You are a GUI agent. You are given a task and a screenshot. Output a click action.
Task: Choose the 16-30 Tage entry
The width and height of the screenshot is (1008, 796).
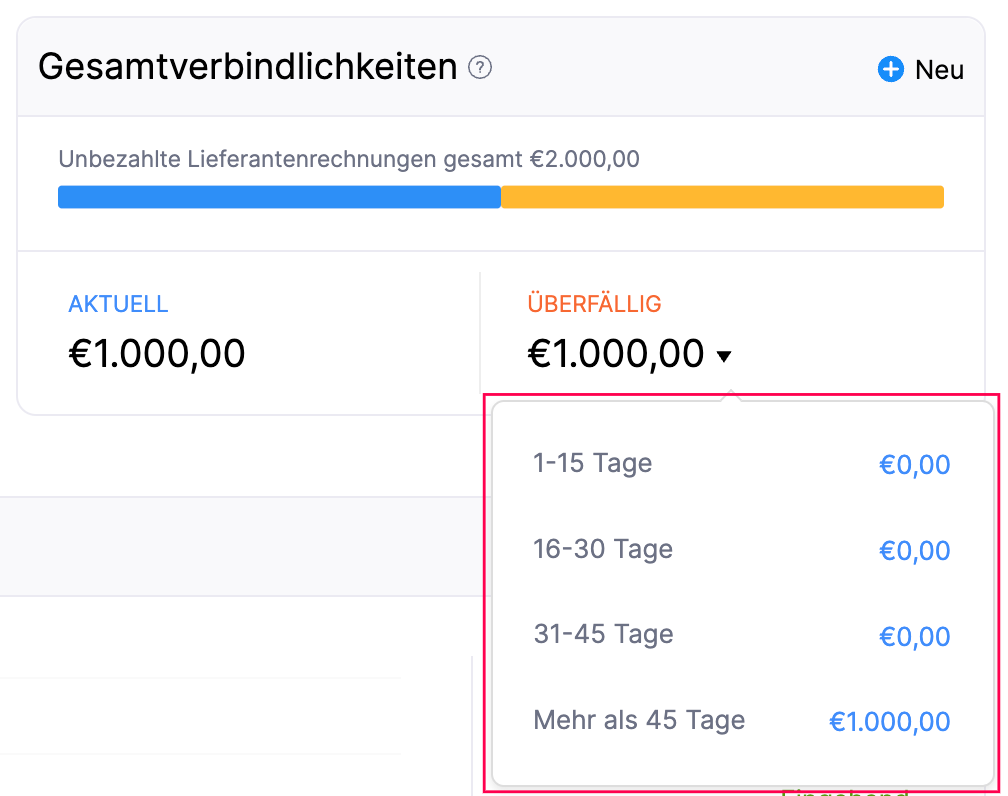(x=603, y=549)
